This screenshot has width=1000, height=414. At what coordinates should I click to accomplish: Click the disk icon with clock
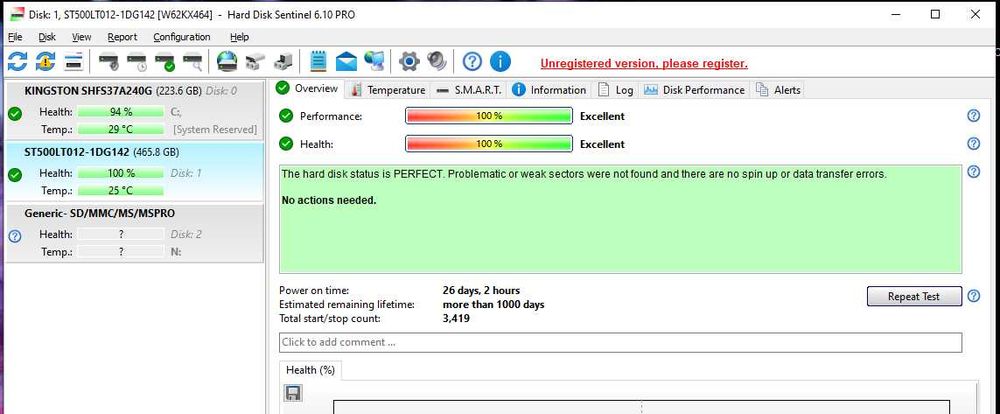[136, 62]
